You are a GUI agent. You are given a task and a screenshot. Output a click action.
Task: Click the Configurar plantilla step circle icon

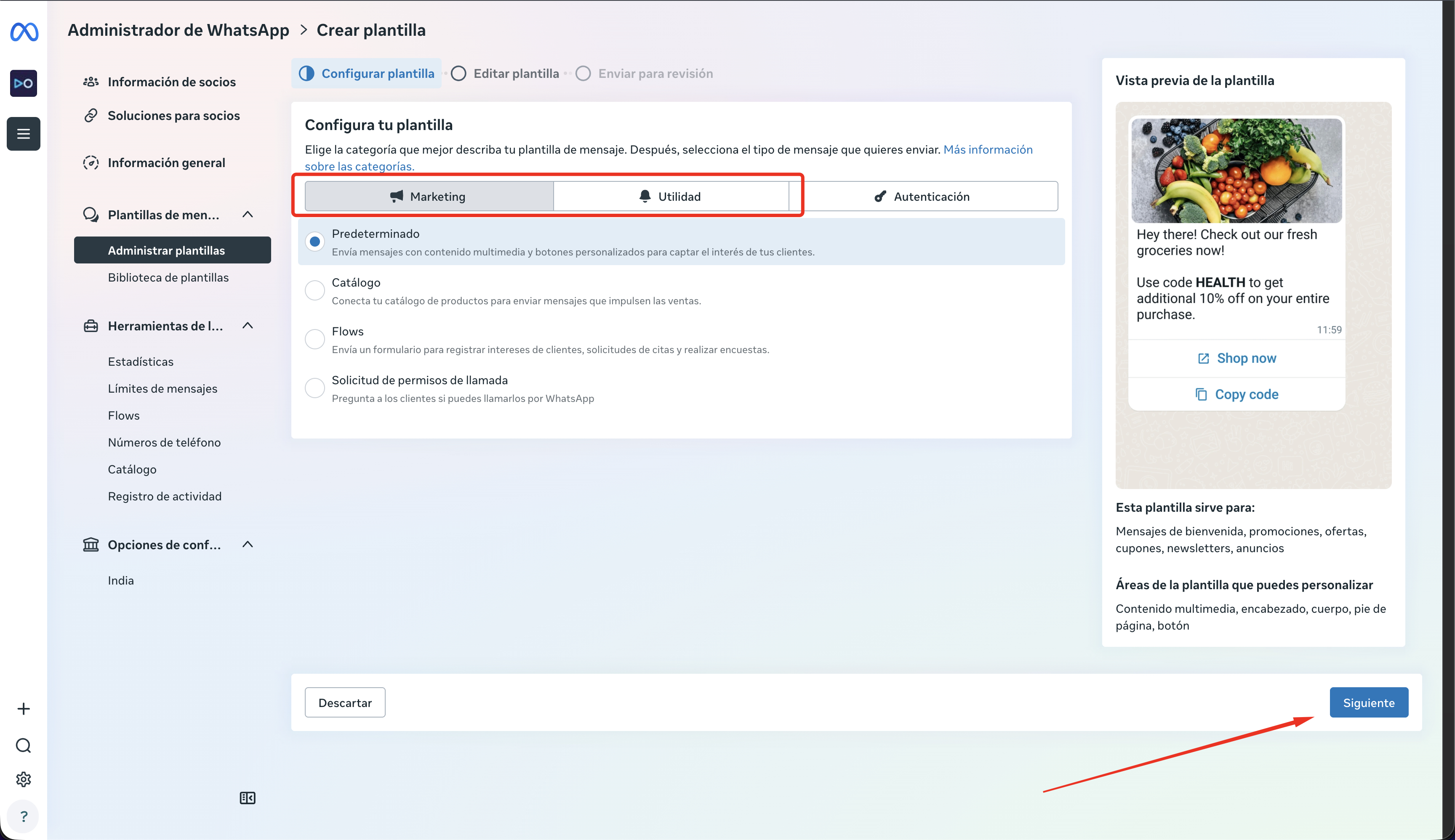pos(306,73)
